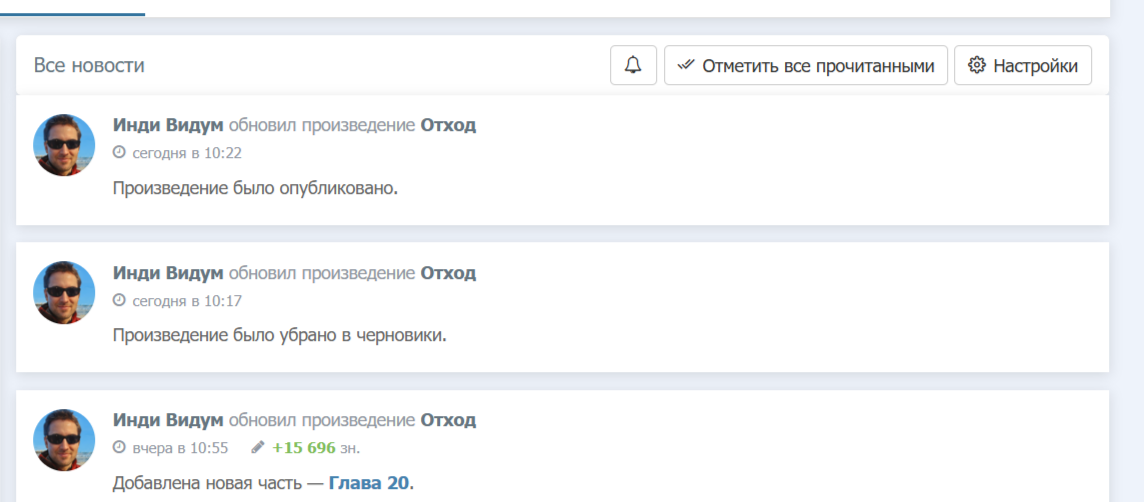Follow the 'Глава 20' chapter link
This screenshot has width=1144, height=502.
coord(369,483)
